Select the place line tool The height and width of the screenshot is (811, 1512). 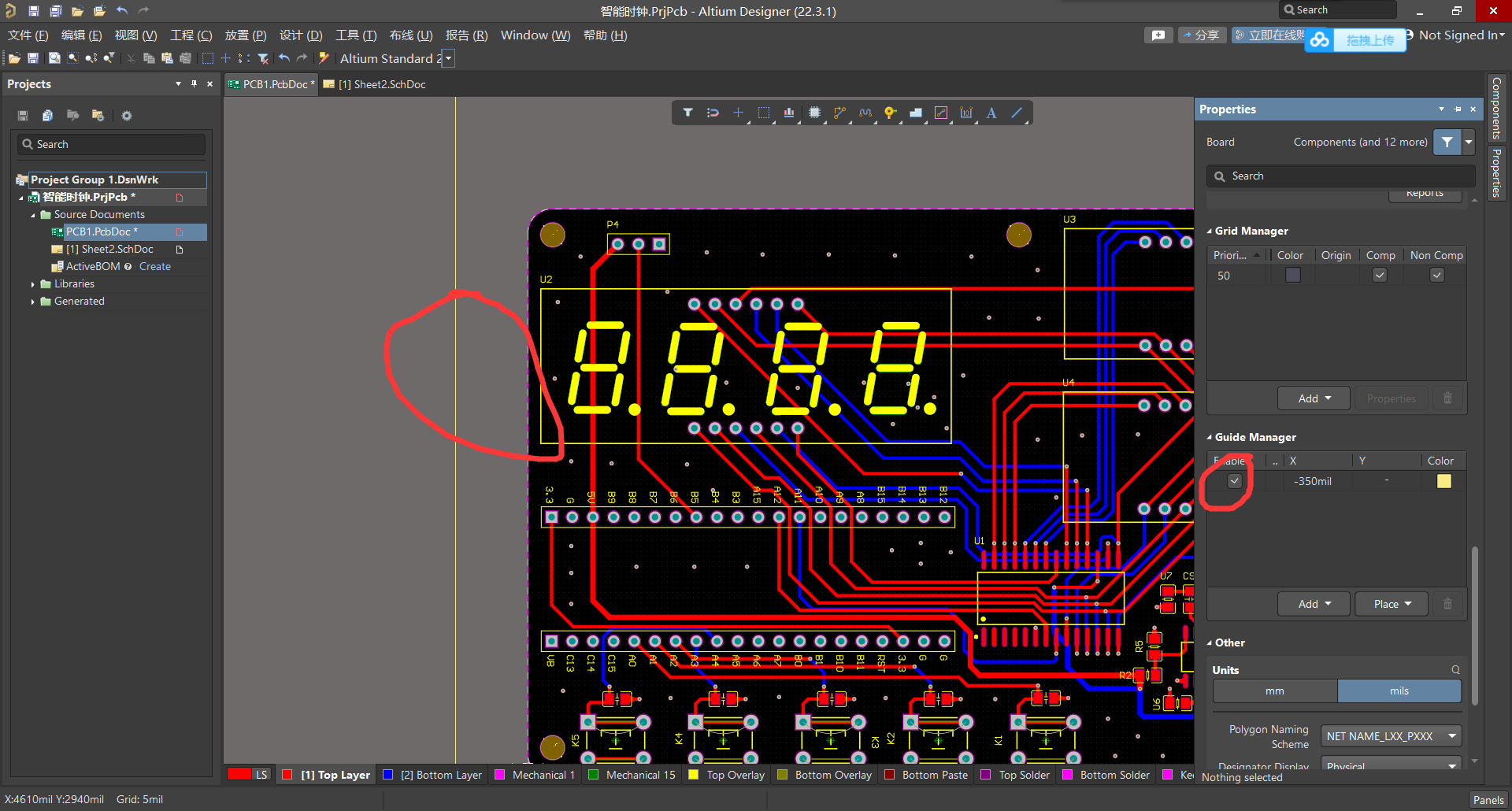[x=1017, y=113]
